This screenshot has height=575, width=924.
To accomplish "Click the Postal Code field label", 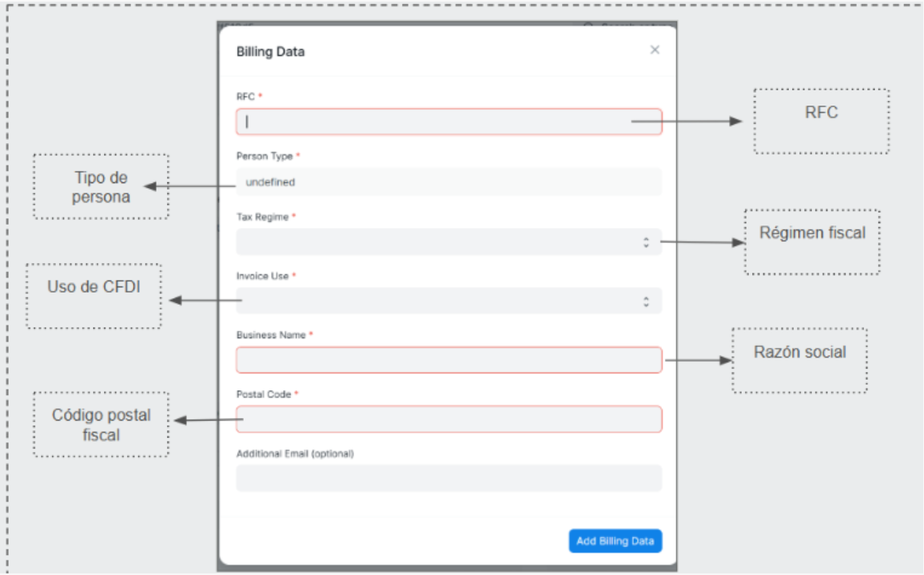I will [x=264, y=394].
